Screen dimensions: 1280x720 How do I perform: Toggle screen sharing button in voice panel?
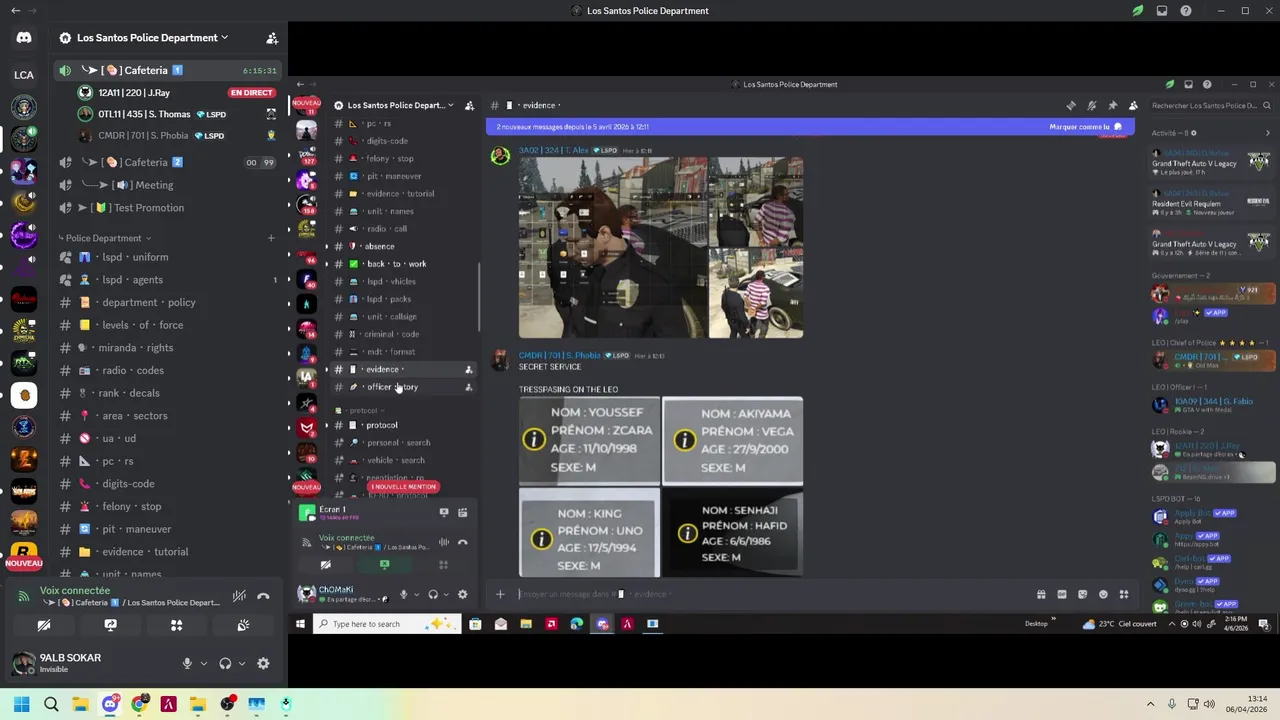click(110, 625)
